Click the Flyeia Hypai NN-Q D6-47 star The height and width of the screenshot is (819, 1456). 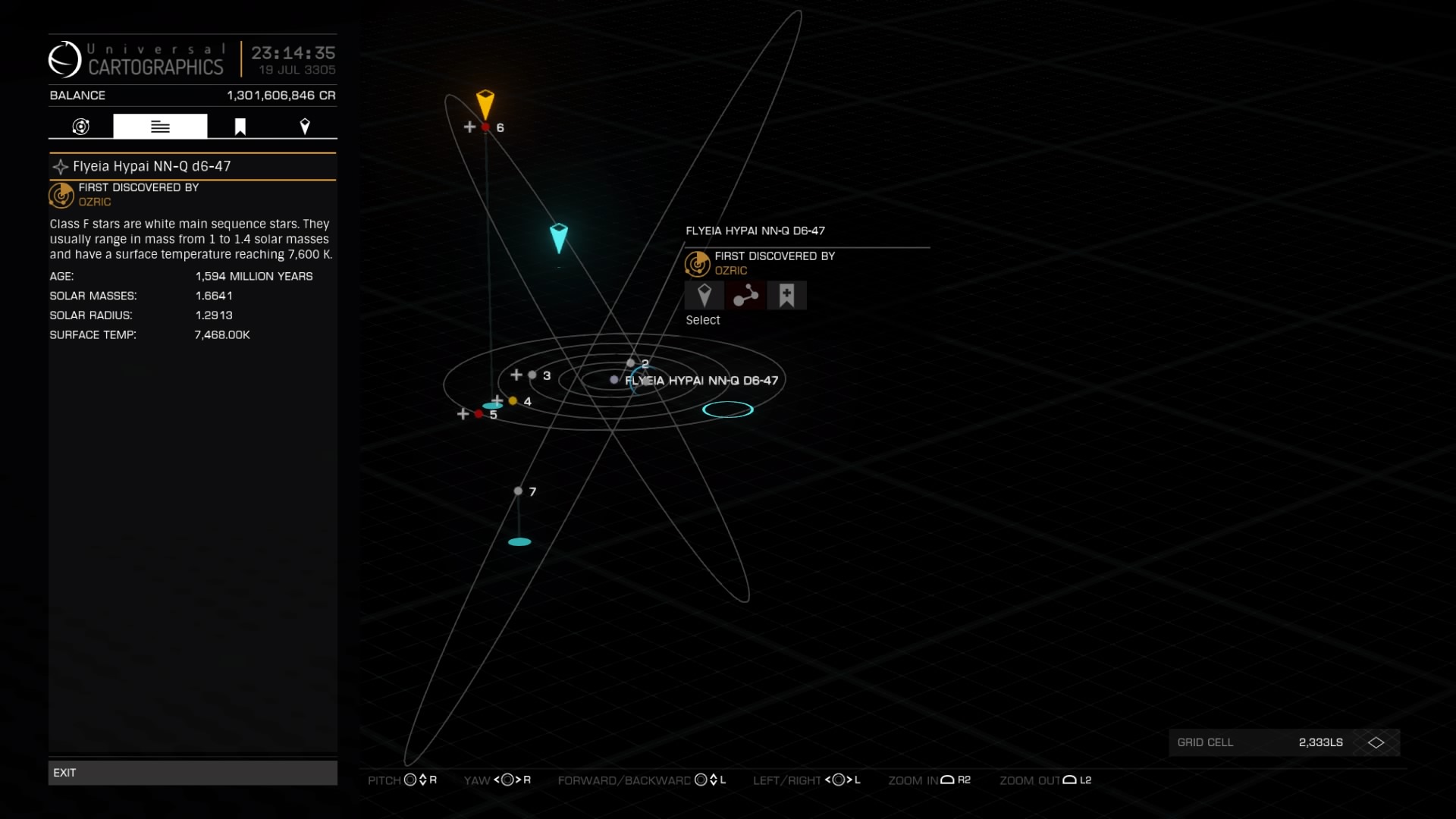pos(614,380)
